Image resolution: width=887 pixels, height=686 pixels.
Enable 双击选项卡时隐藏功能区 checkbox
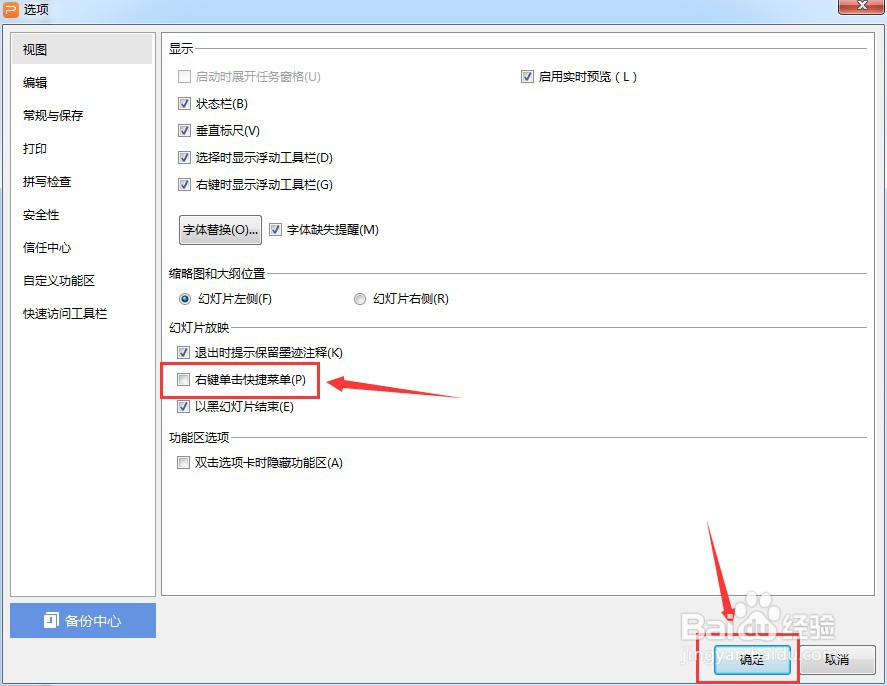(x=183, y=463)
